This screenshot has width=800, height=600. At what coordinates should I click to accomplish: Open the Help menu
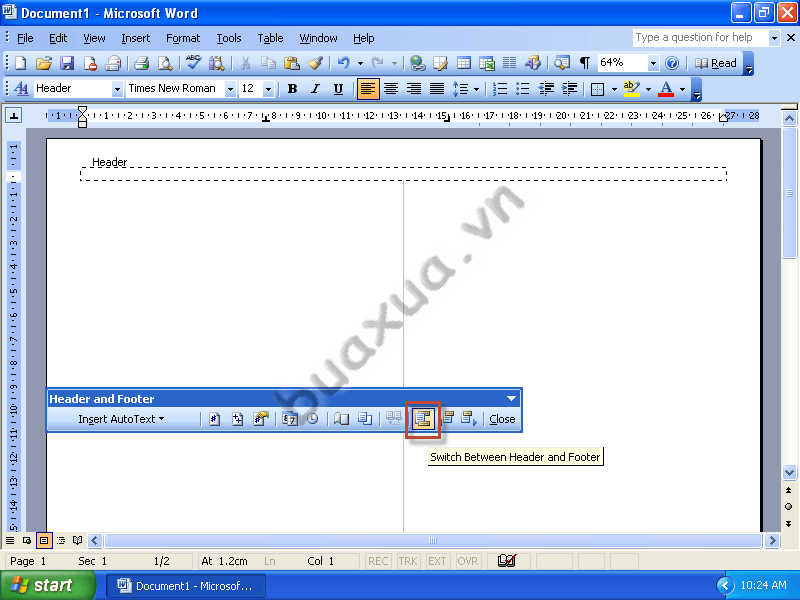(x=363, y=38)
